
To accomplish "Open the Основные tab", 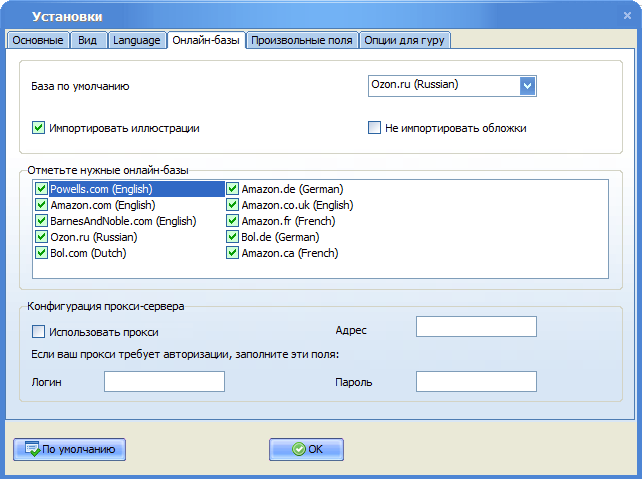I will coord(38,40).
